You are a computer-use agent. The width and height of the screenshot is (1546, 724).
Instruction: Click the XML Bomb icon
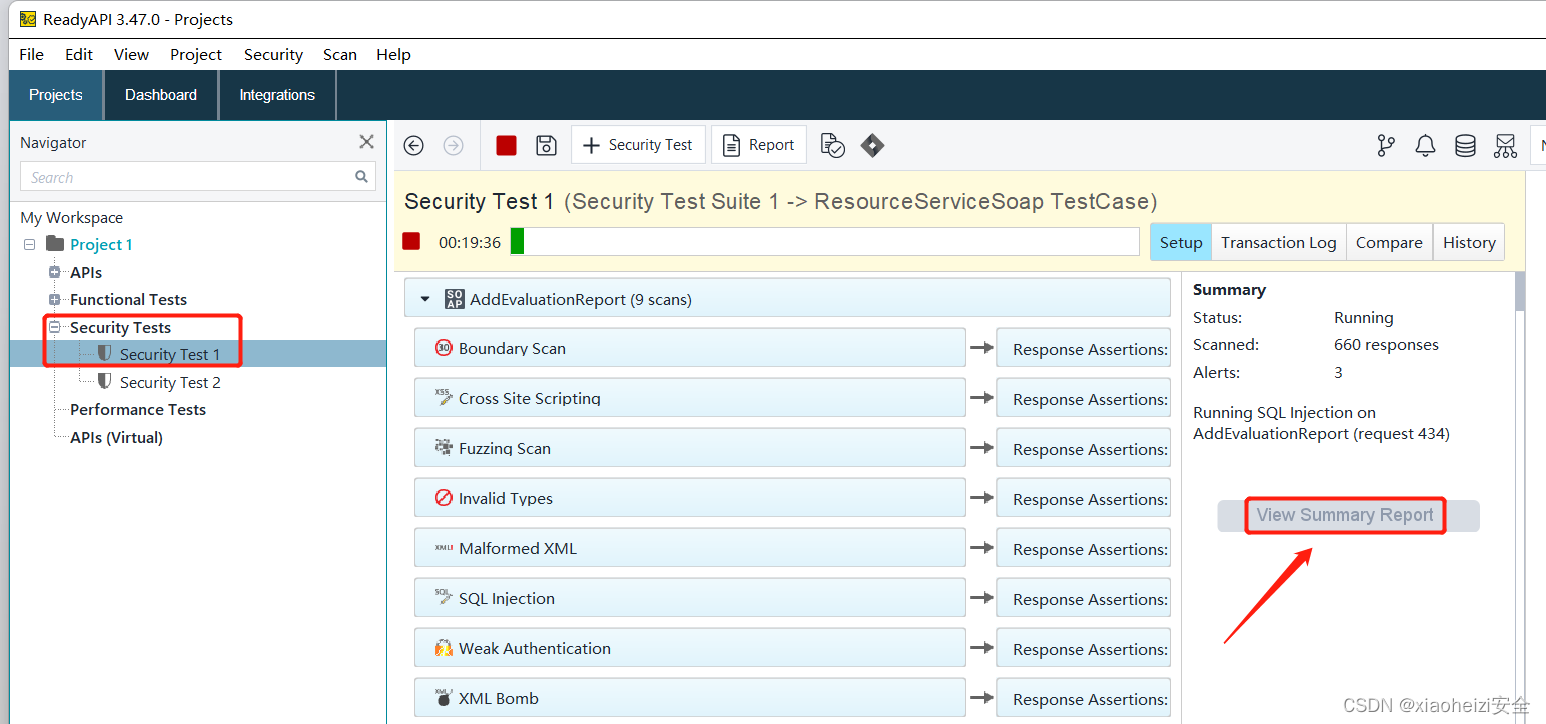pos(444,697)
